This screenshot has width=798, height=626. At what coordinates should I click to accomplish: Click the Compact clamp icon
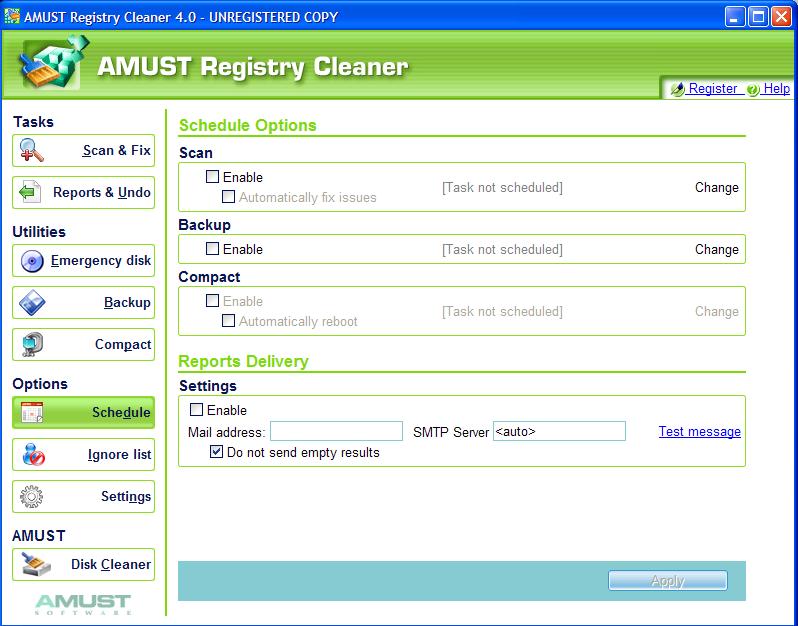[x=33, y=345]
